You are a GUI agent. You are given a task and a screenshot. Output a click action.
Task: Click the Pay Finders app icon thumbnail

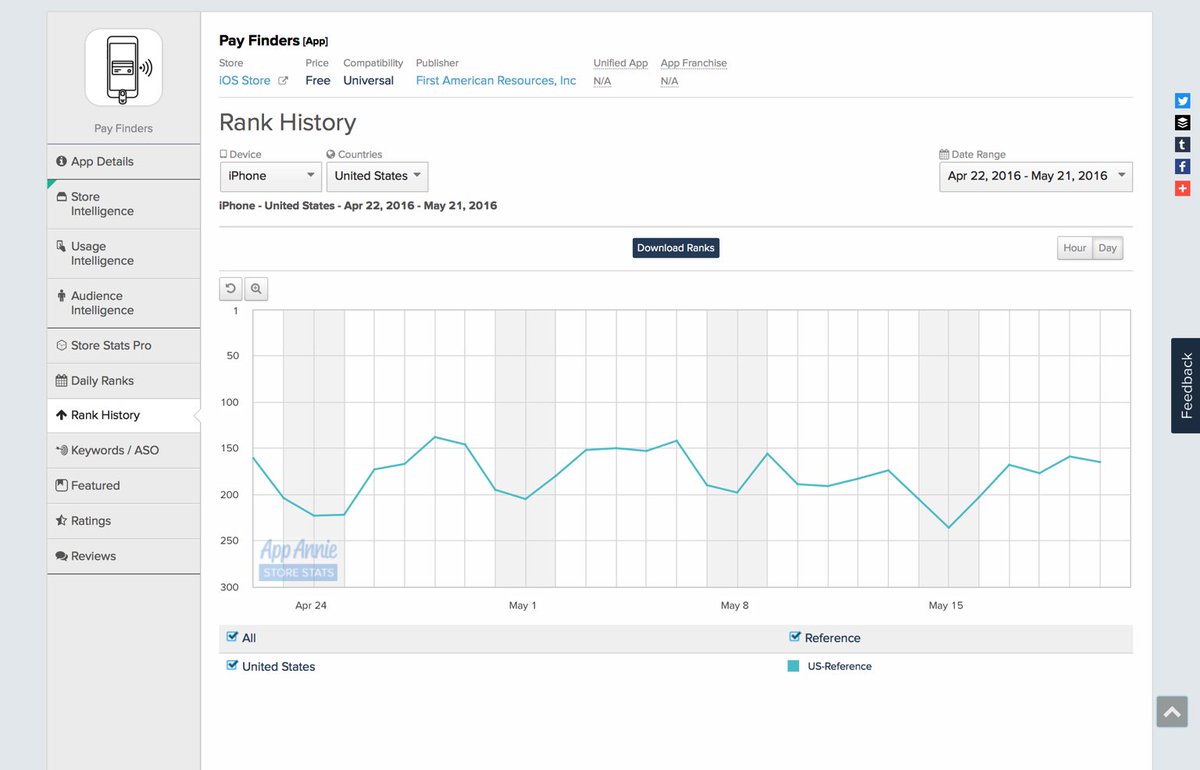tap(123, 67)
